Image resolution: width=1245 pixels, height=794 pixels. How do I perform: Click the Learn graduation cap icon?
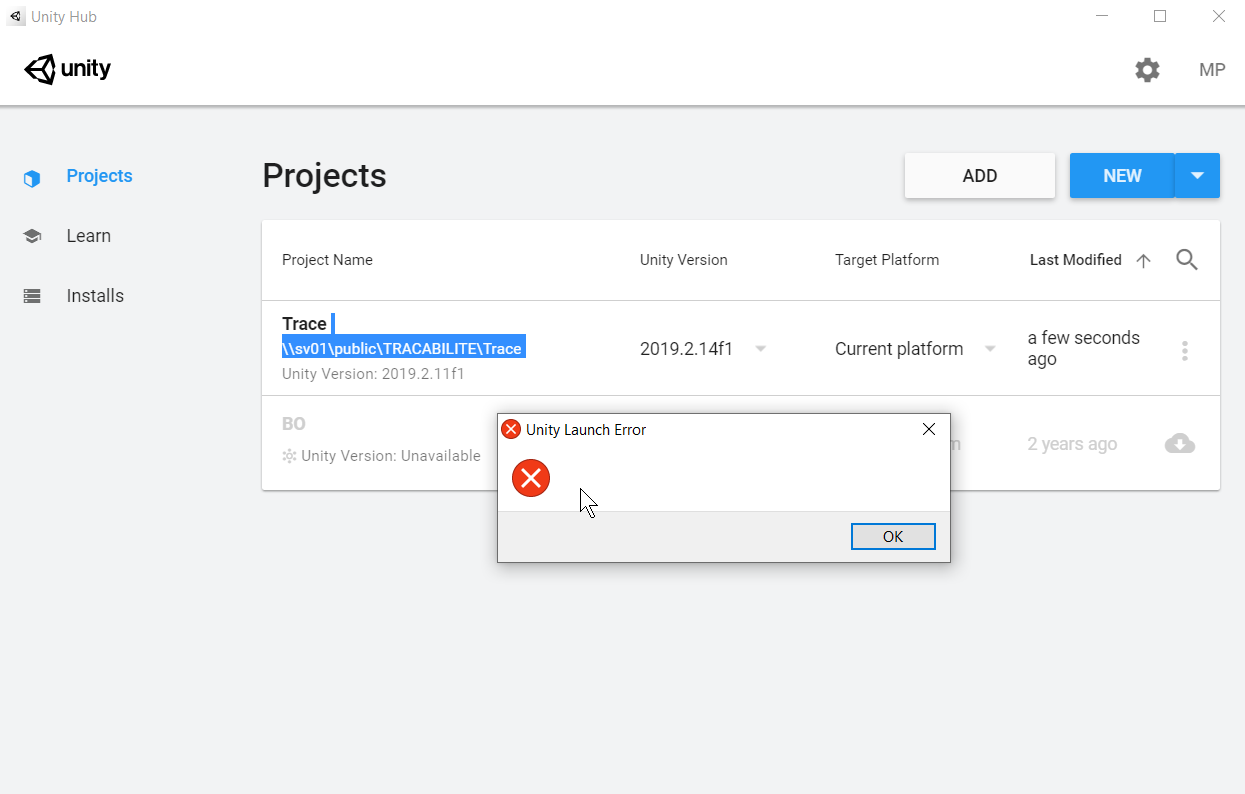point(32,237)
